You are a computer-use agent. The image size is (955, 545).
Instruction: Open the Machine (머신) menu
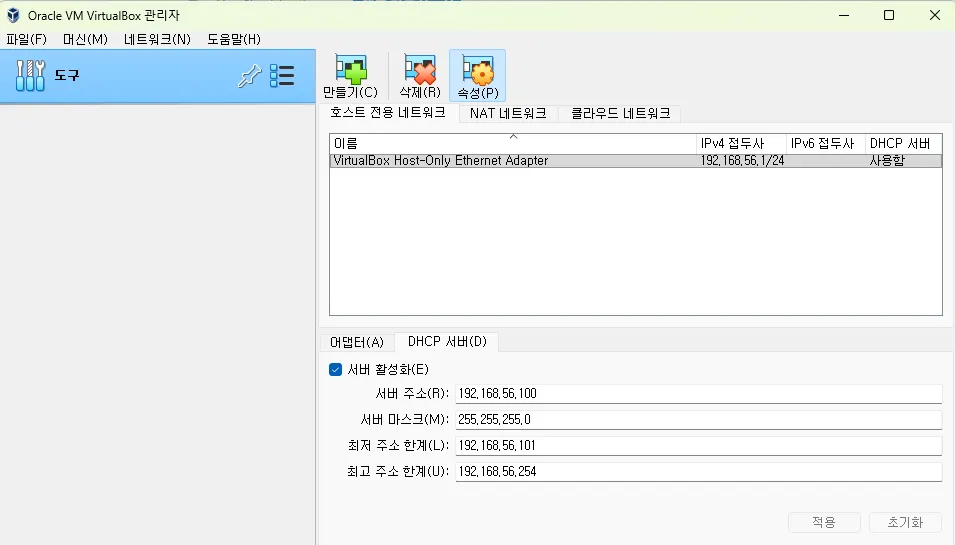(x=85, y=40)
